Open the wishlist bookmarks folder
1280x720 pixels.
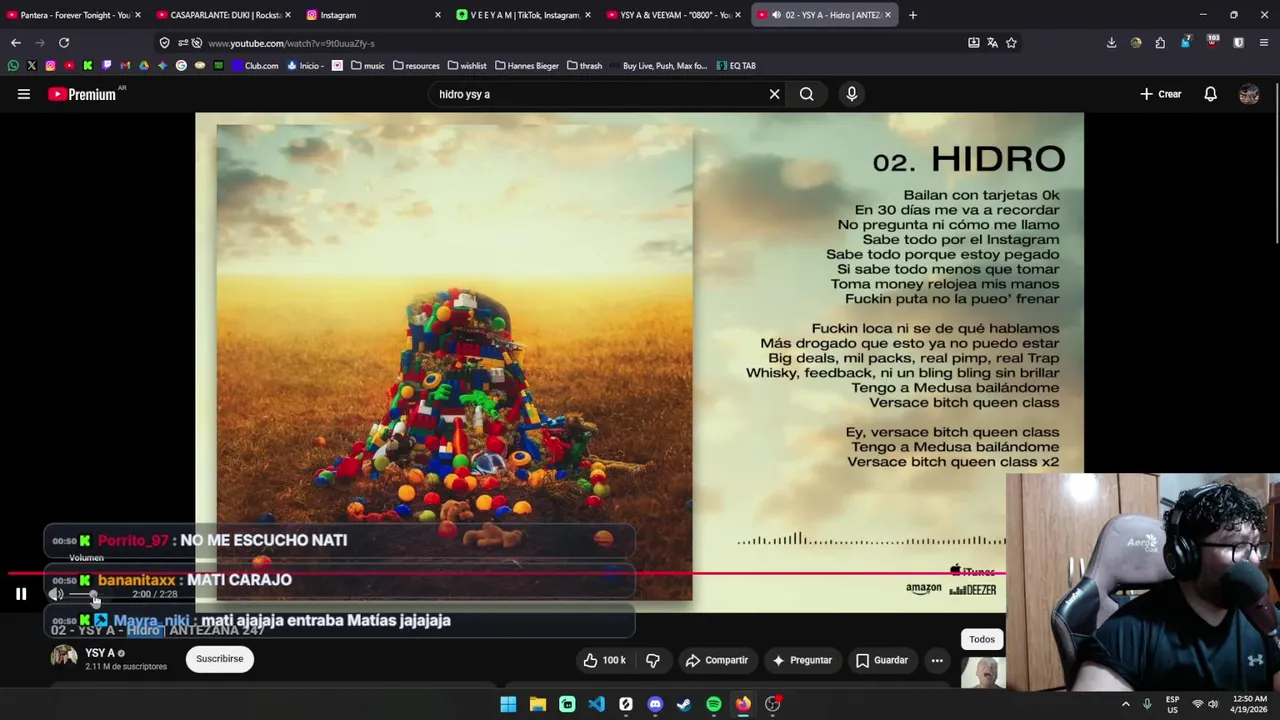467,66
